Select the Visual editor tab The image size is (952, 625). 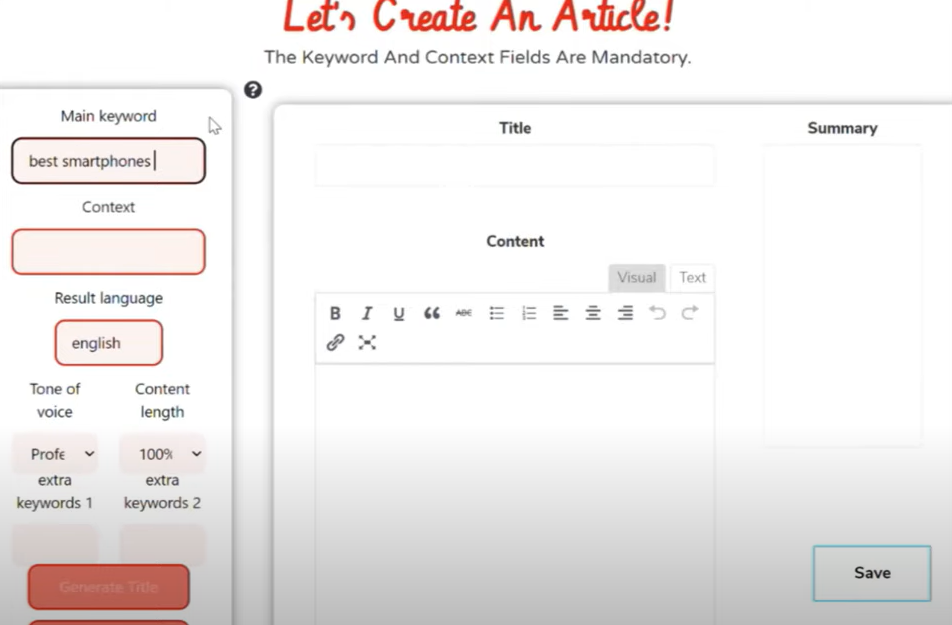pos(636,277)
